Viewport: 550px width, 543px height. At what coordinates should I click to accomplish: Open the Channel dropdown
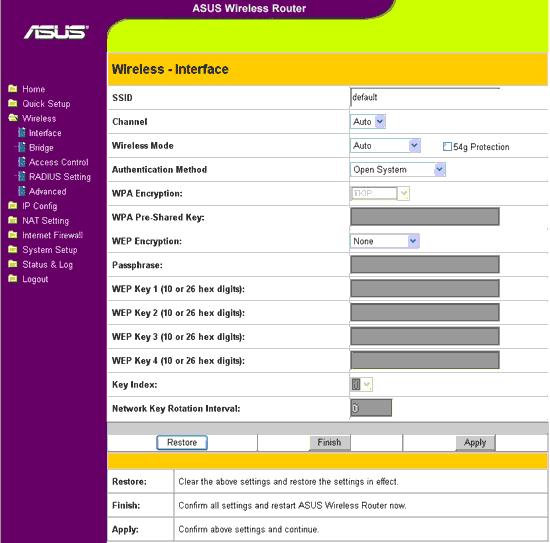click(368, 122)
